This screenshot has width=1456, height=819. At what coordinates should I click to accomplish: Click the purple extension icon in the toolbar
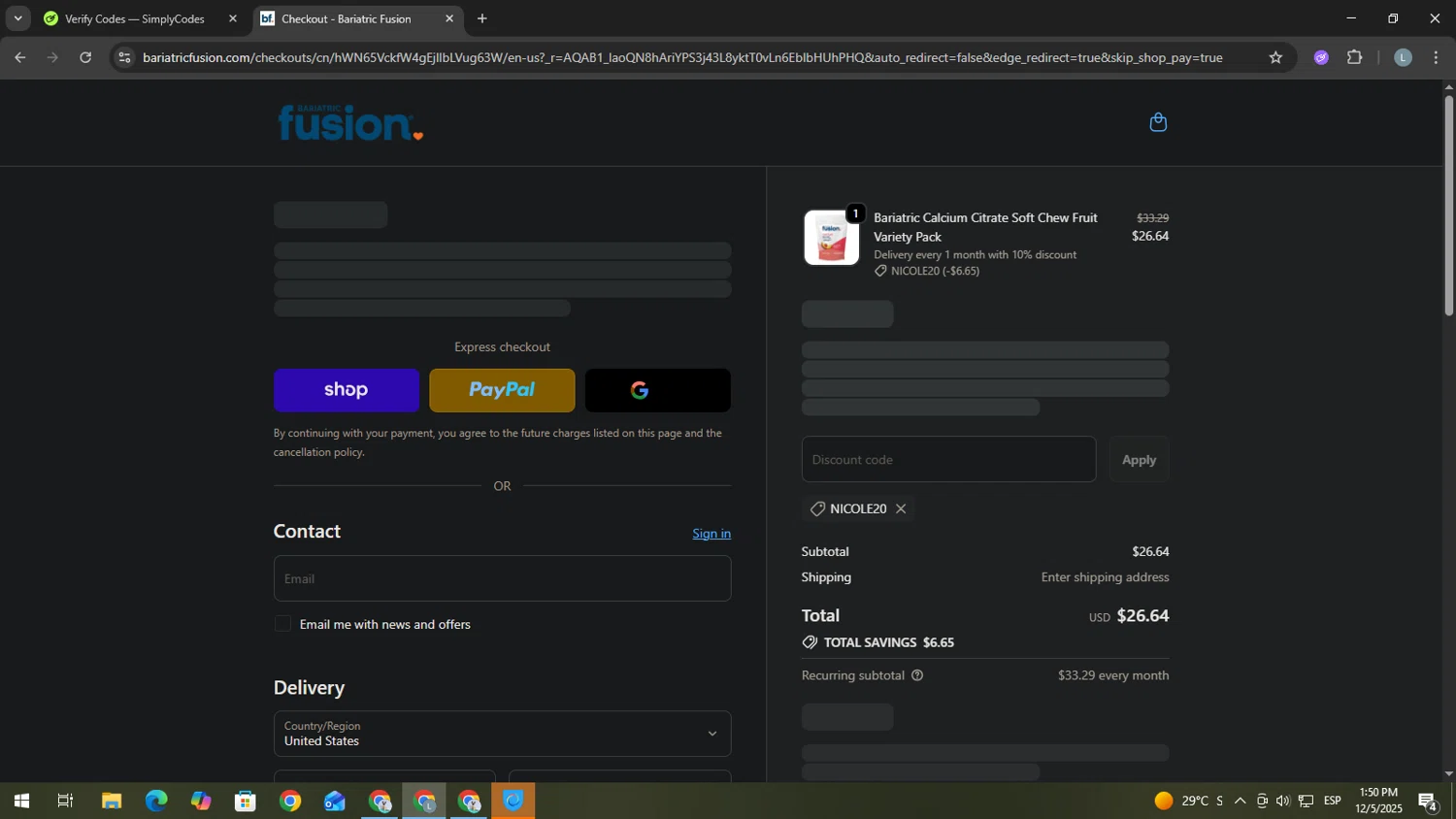1321,57
